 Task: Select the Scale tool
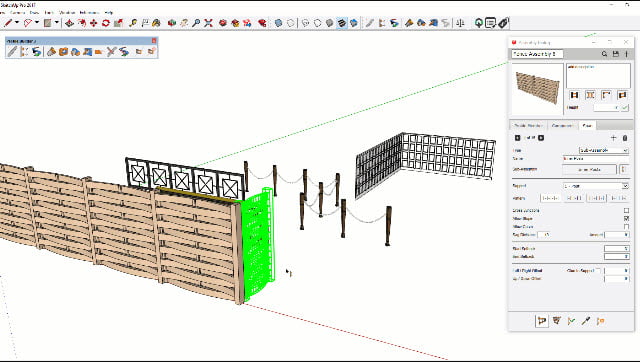[118, 23]
